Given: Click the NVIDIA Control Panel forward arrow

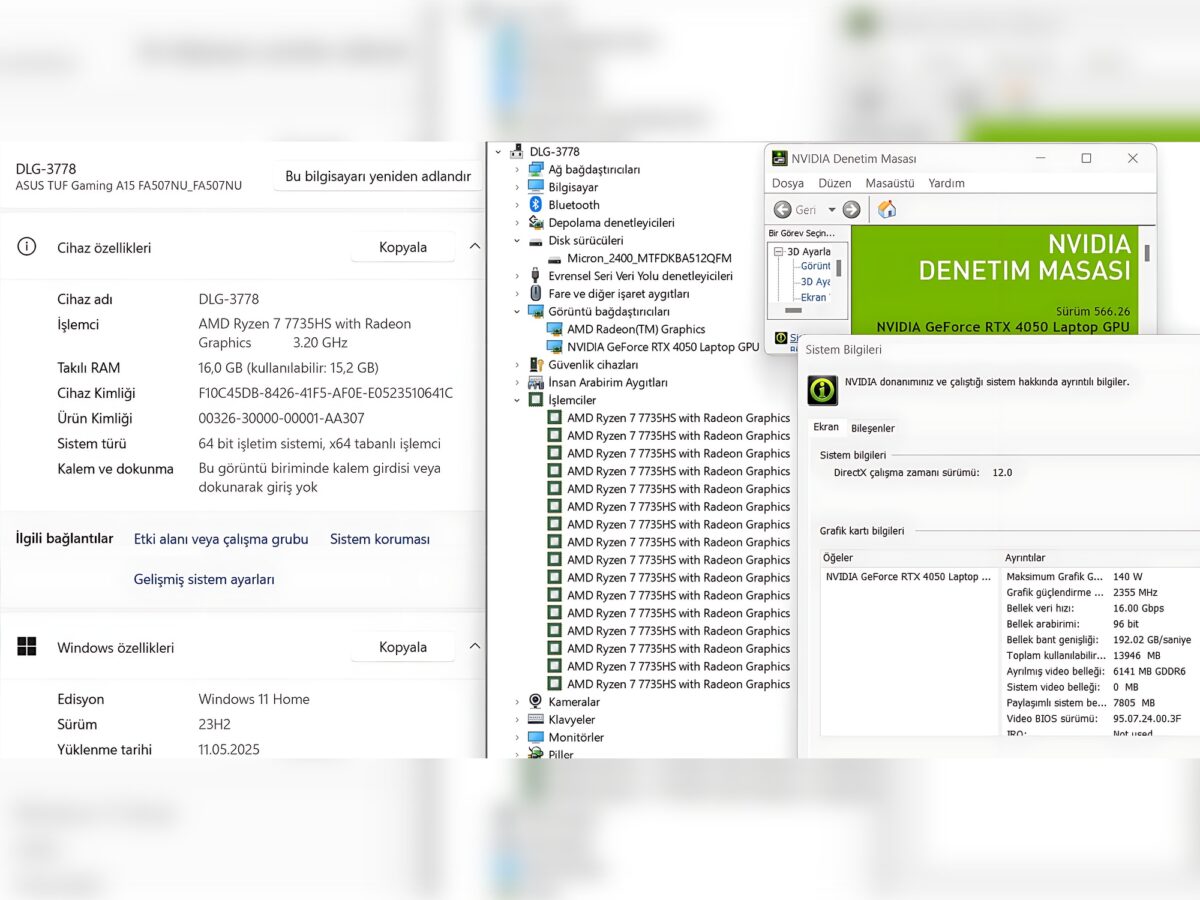Looking at the screenshot, I should [851, 210].
